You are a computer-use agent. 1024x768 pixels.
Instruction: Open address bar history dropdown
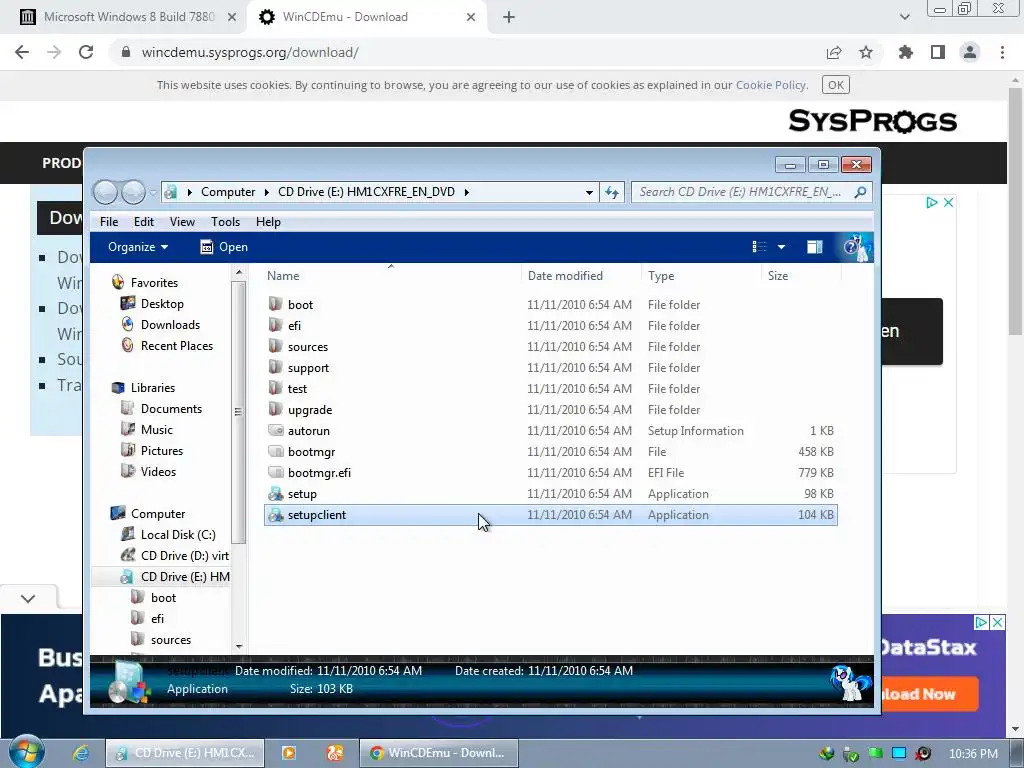(x=589, y=192)
